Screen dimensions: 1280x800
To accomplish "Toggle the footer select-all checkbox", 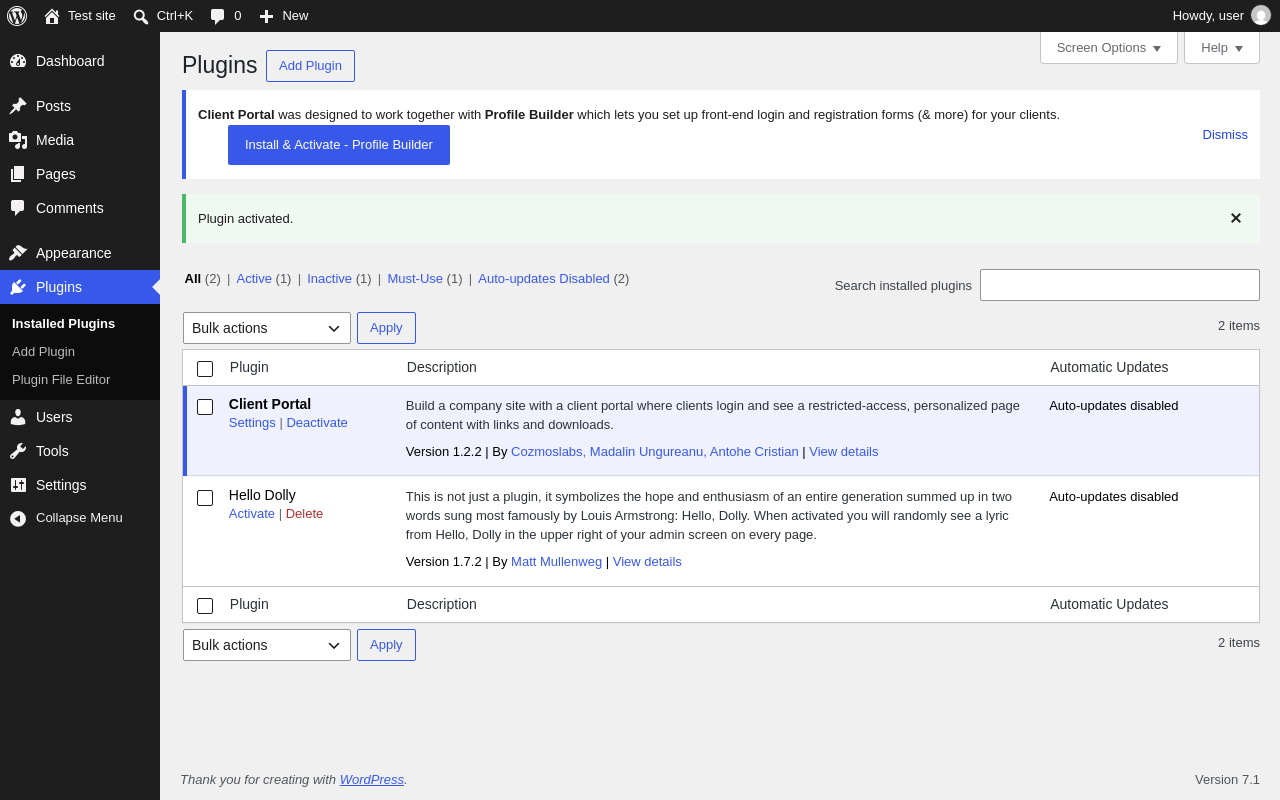I will 205,606.
